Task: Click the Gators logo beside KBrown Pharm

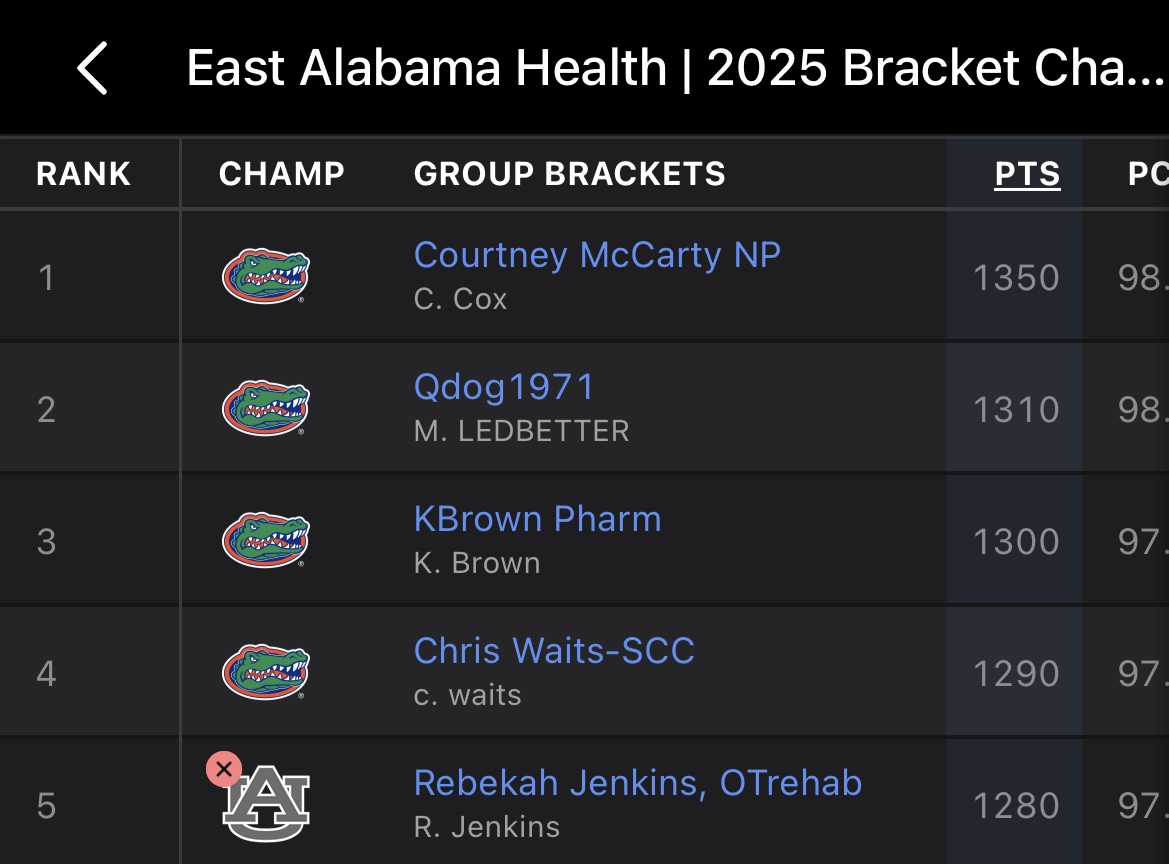Action: tap(265, 541)
